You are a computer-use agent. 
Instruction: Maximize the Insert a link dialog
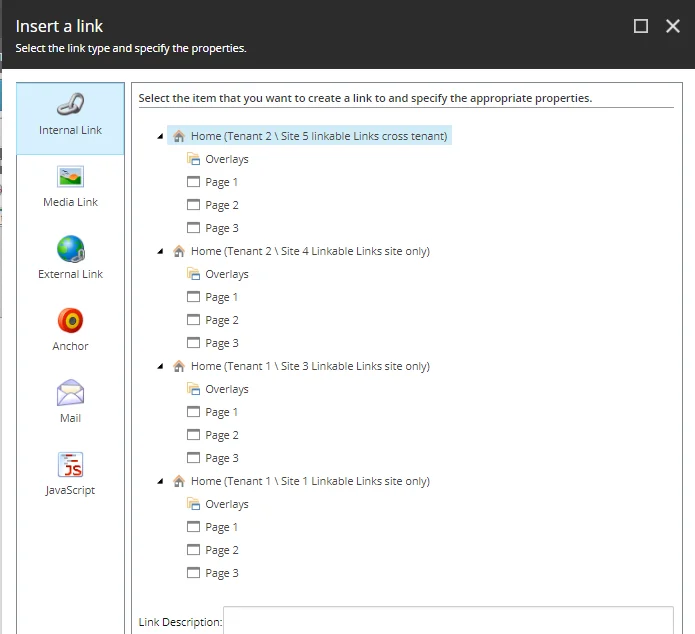(x=641, y=26)
